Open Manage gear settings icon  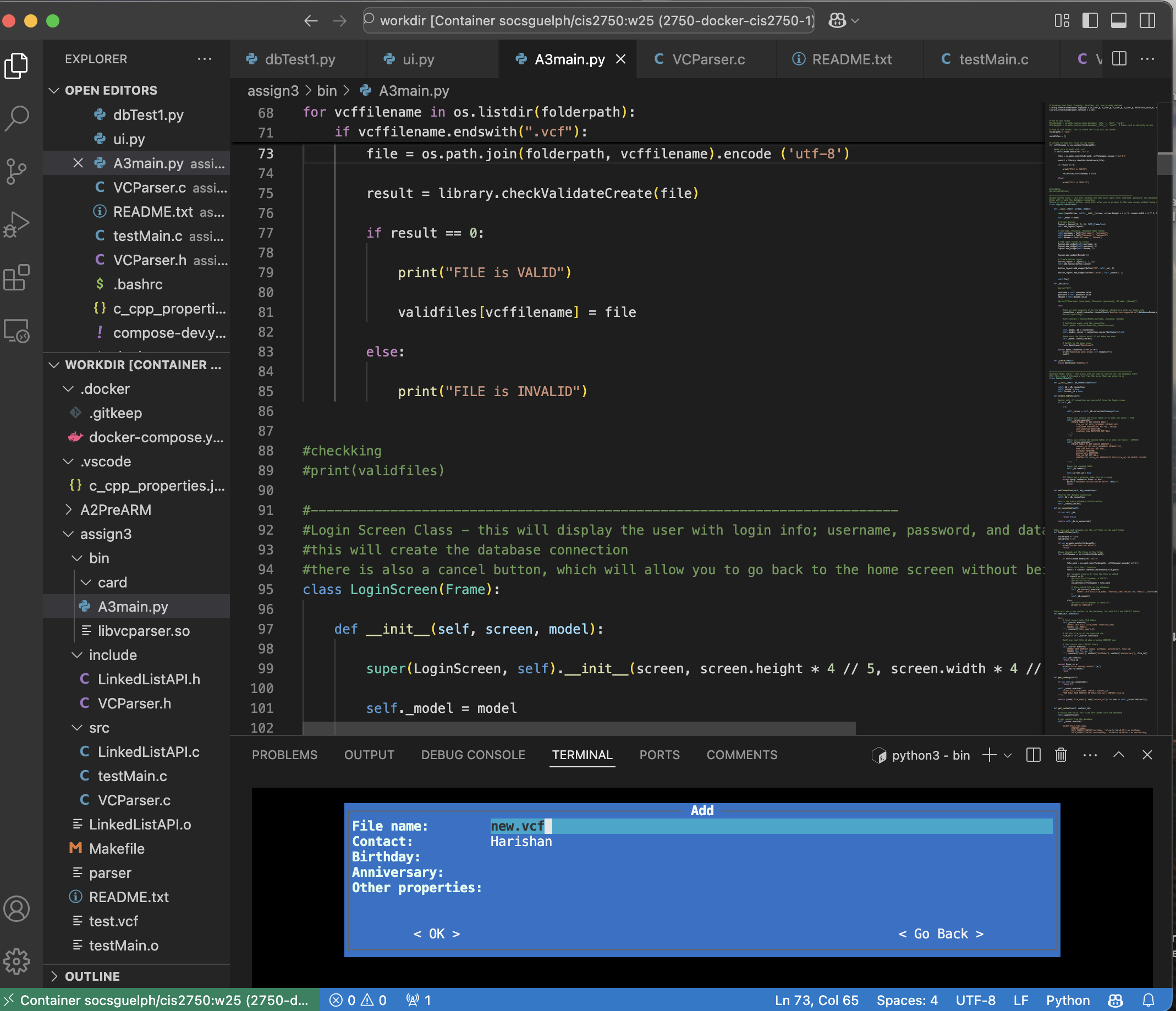(17, 961)
